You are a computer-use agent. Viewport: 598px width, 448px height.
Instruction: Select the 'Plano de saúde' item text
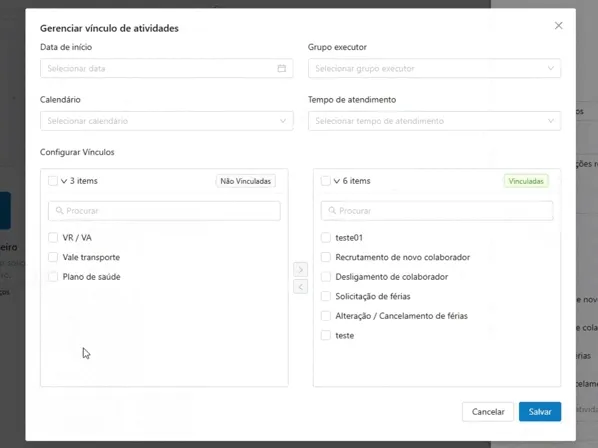coord(92,277)
